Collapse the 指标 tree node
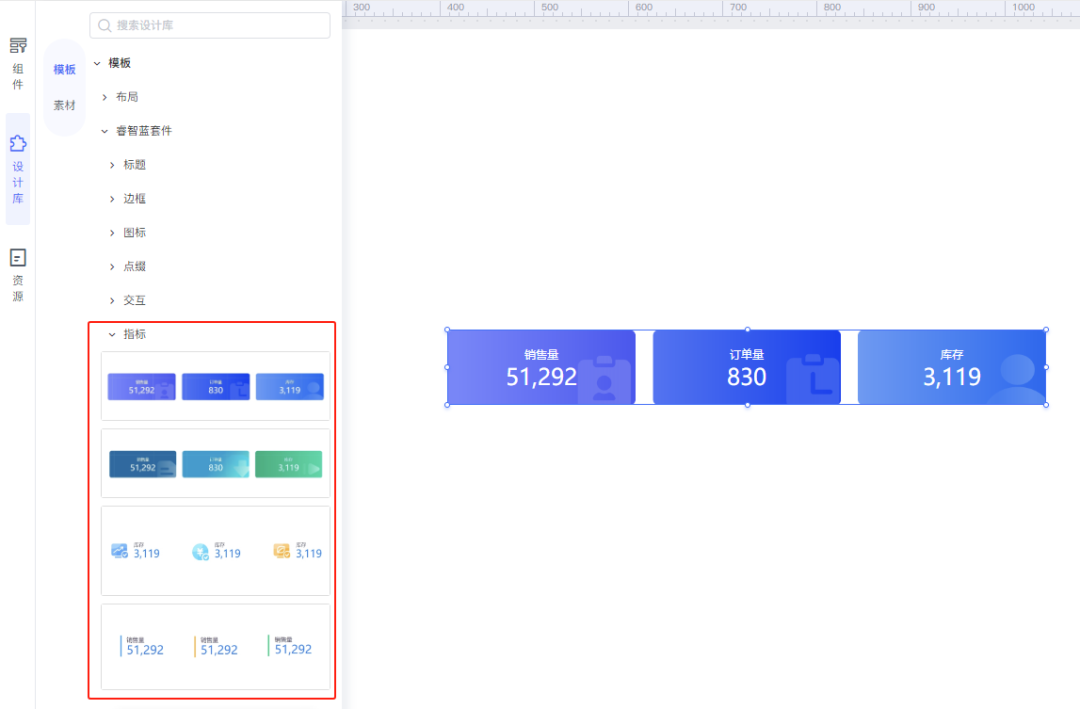The image size is (1080, 709). 112,334
